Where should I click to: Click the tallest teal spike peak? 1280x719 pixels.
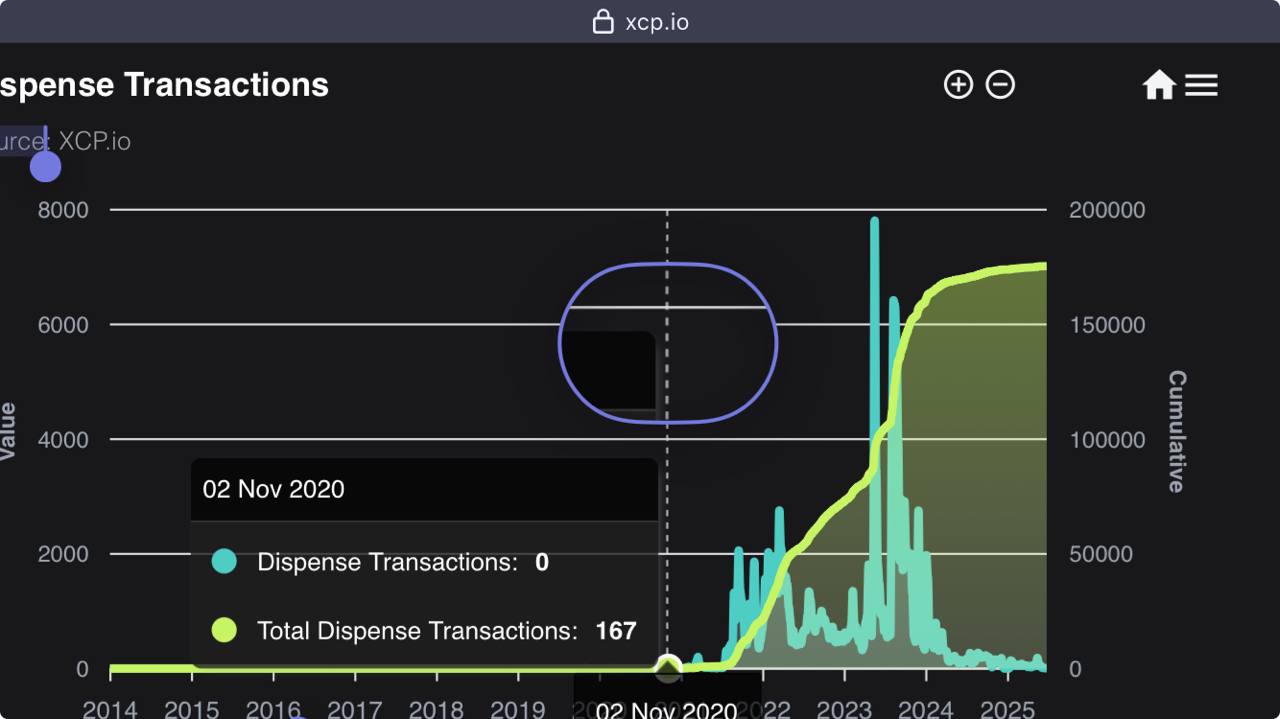point(874,220)
